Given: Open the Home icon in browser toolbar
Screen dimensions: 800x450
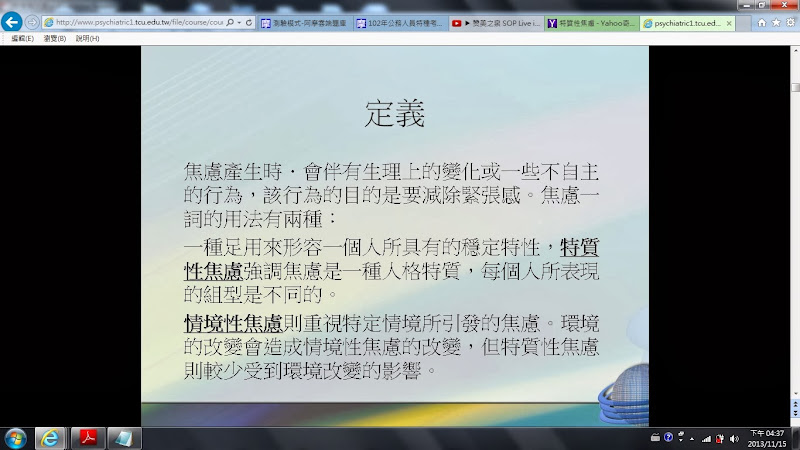Looking at the screenshot, I should tap(762, 22).
